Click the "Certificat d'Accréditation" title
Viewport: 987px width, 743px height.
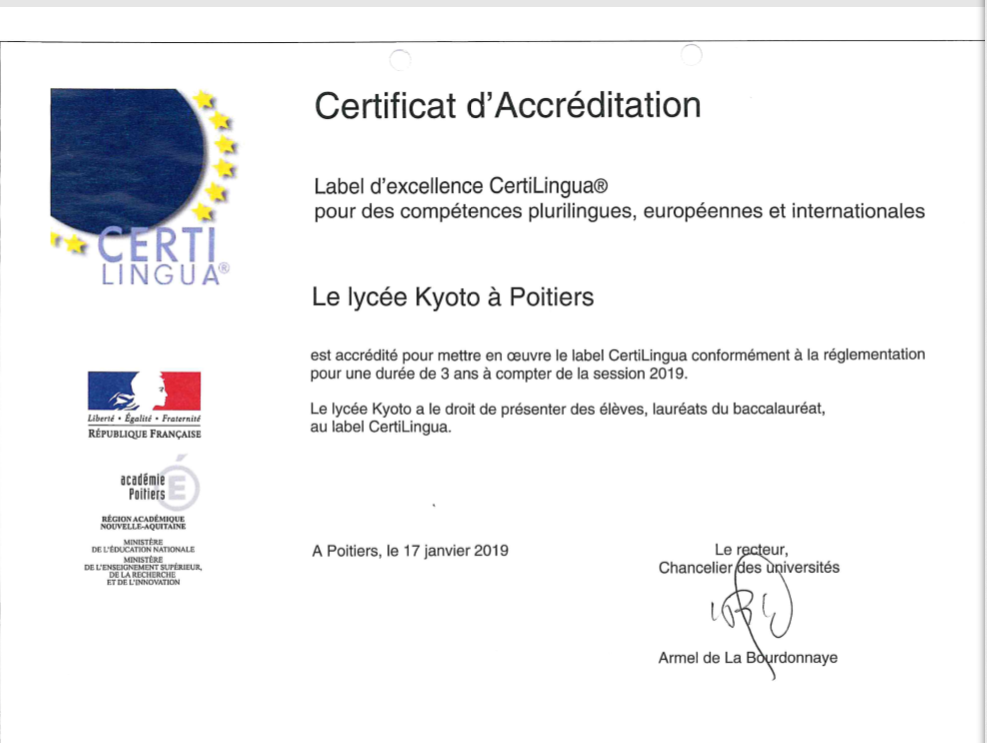click(507, 105)
